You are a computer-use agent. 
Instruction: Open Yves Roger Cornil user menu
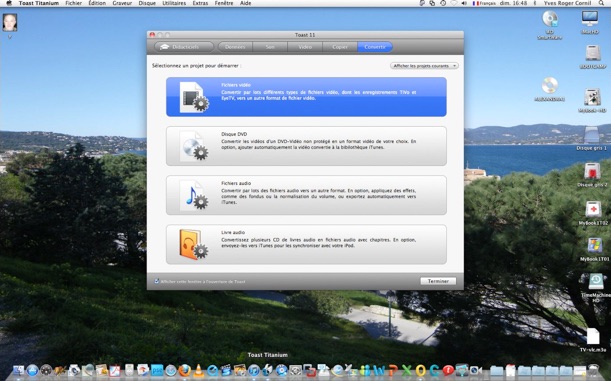coord(567,3)
